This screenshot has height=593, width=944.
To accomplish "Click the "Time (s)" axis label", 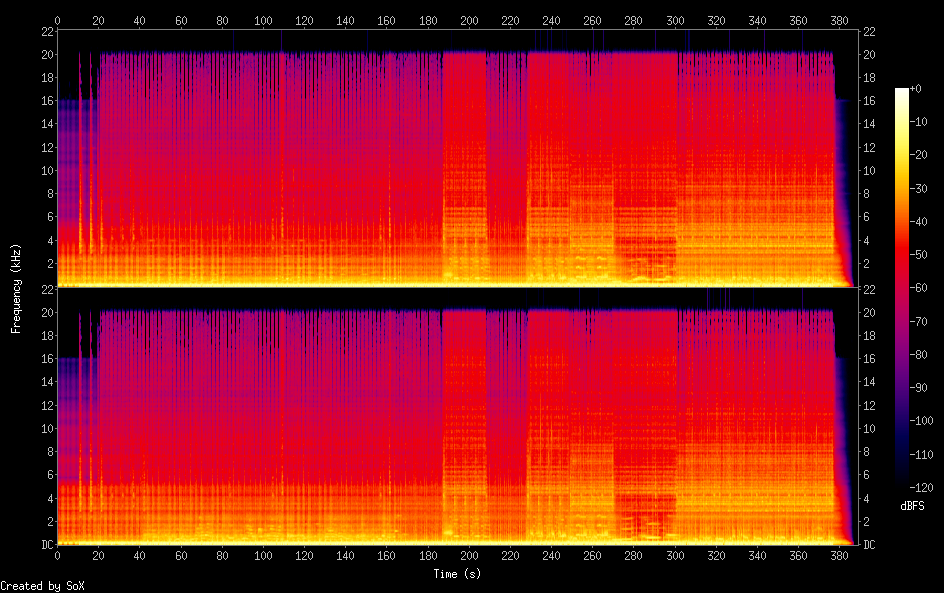I will point(457,574).
